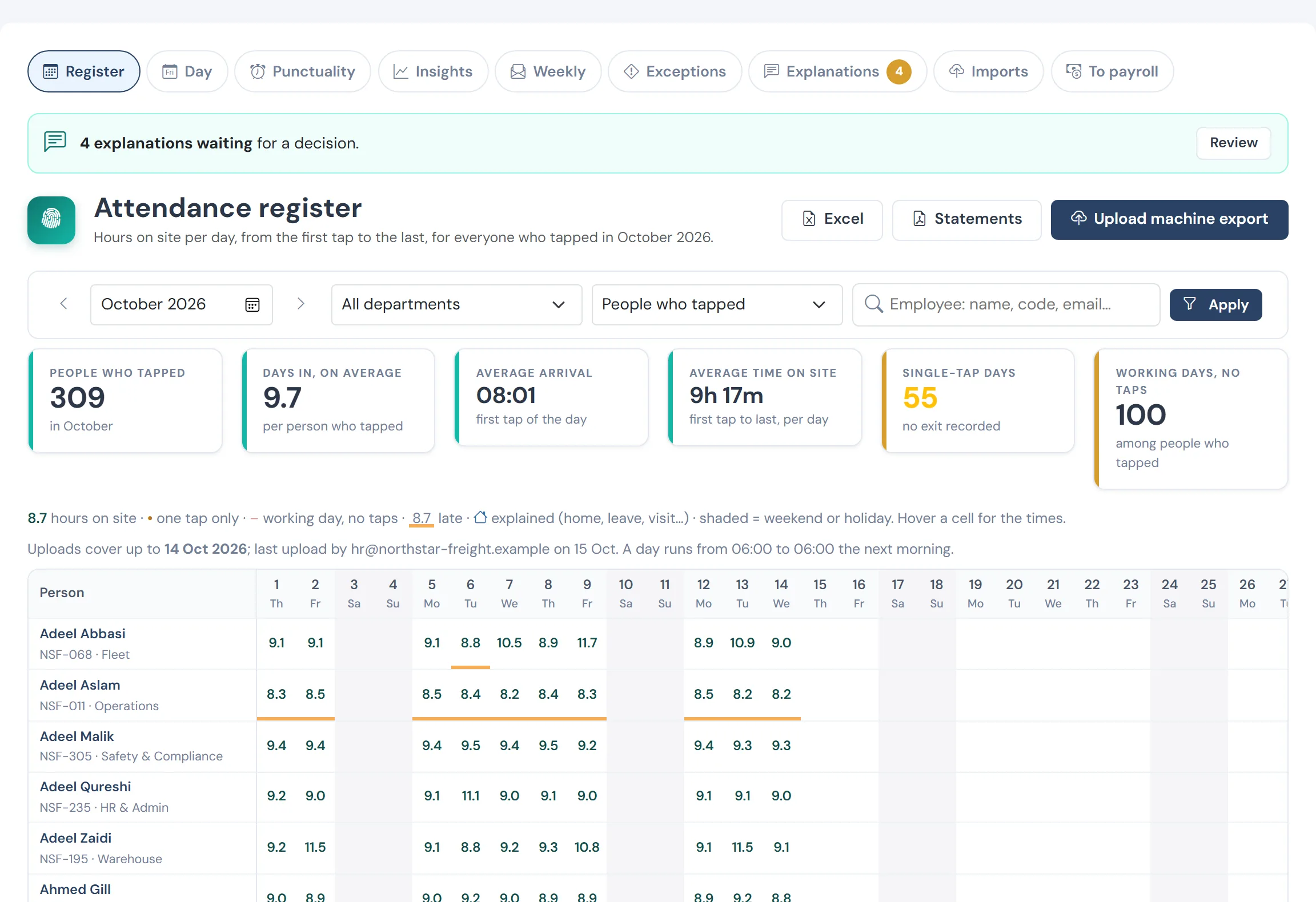The width and height of the screenshot is (1316, 902).
Task: Open the Exceptions tab
Action: point(675,71)
